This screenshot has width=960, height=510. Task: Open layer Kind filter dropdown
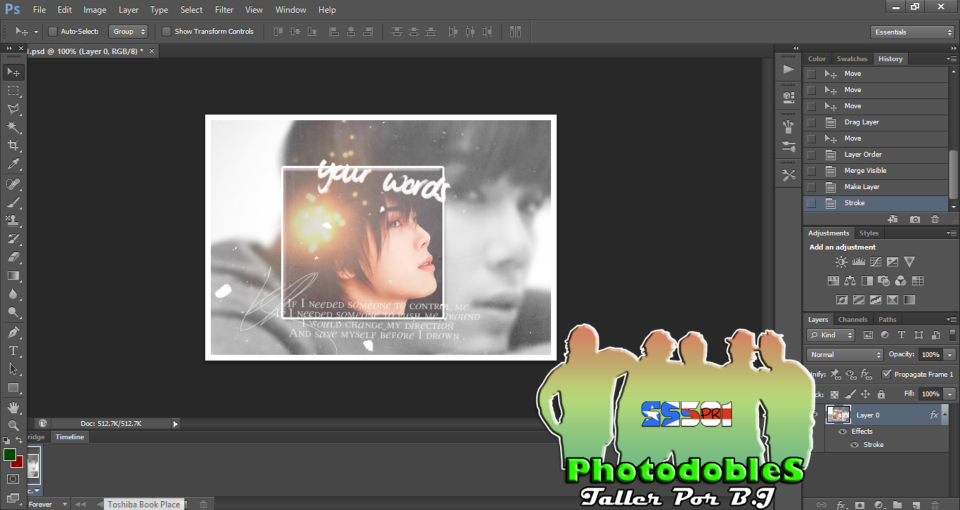[x=831, y=335]
